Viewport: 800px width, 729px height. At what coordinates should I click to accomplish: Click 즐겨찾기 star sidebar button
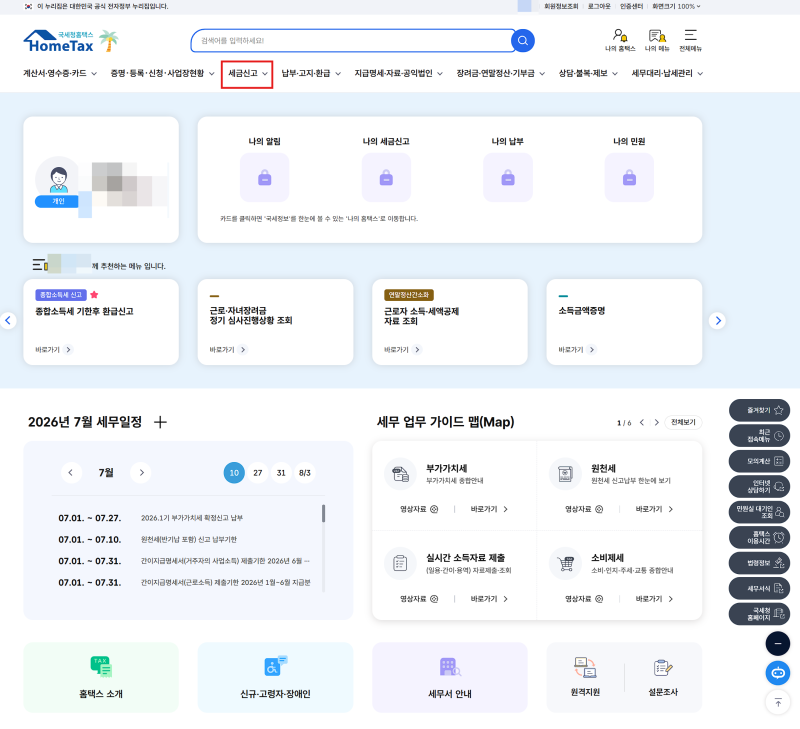pos(759,410)
